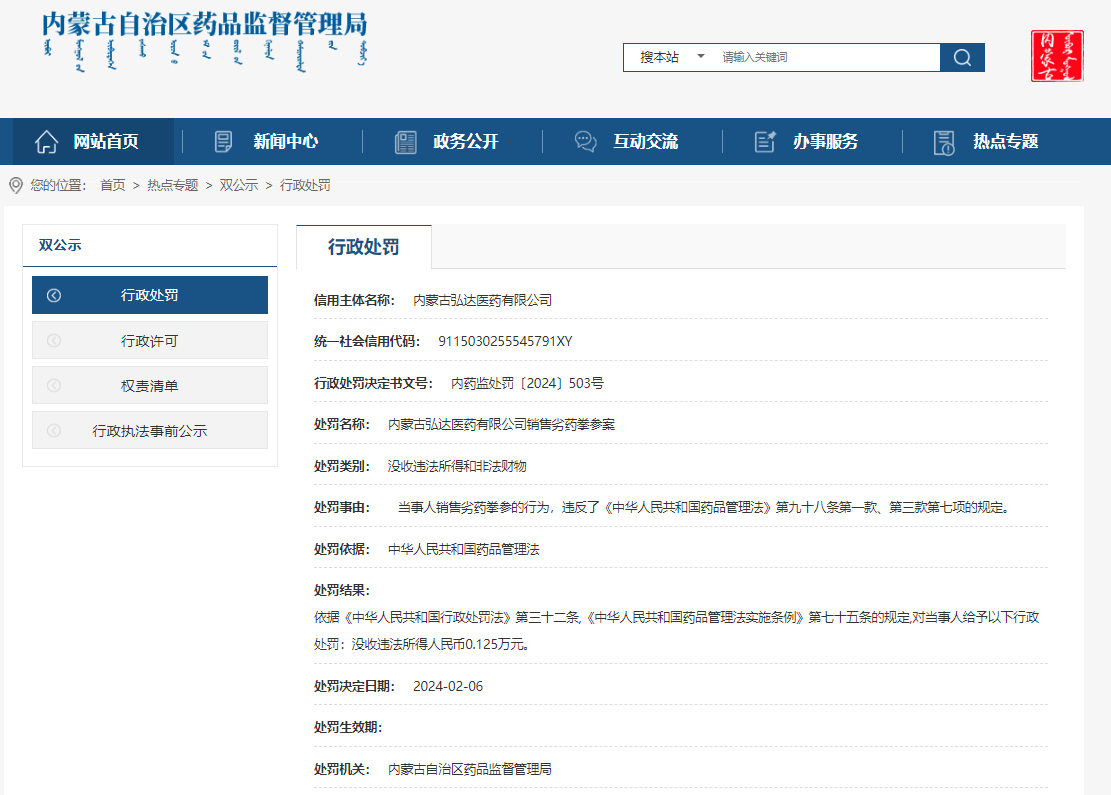Click document number 内药监处罚〔2024〕503号
The height and width of the screenshot is (795, 1111).
tap(527, 383)
